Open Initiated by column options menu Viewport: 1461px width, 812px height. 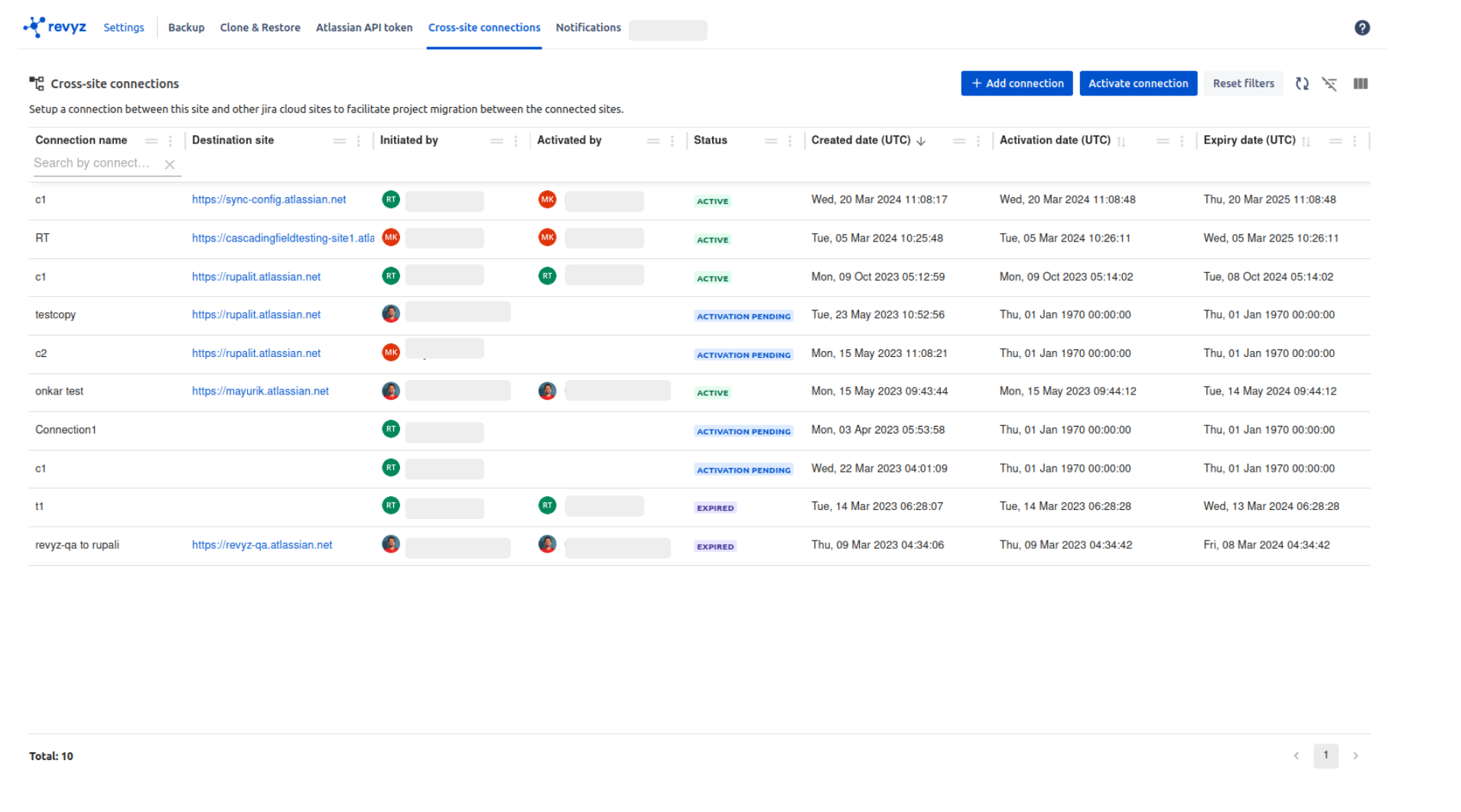click(x=516, y=141)
